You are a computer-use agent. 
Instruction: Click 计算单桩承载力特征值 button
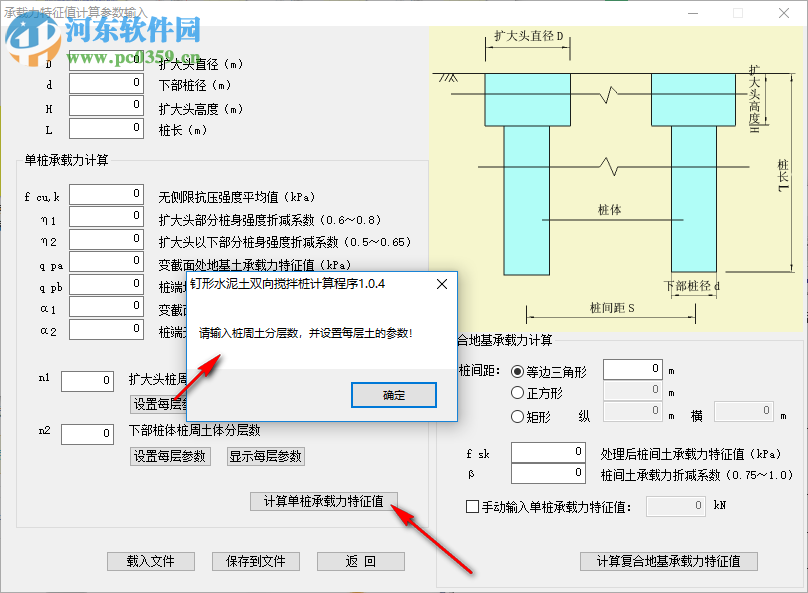(322, 501)
